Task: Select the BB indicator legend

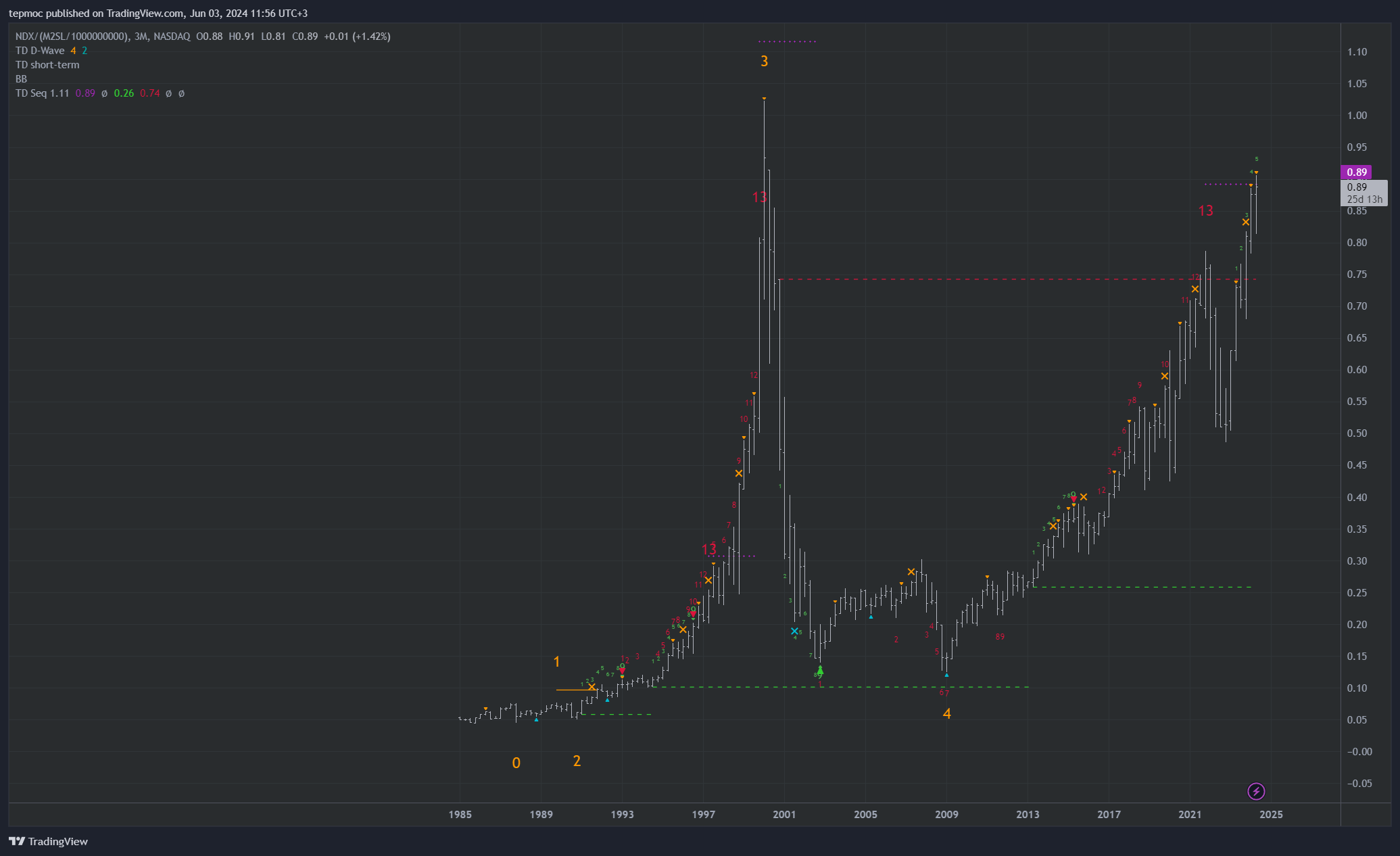Action: 21,79
